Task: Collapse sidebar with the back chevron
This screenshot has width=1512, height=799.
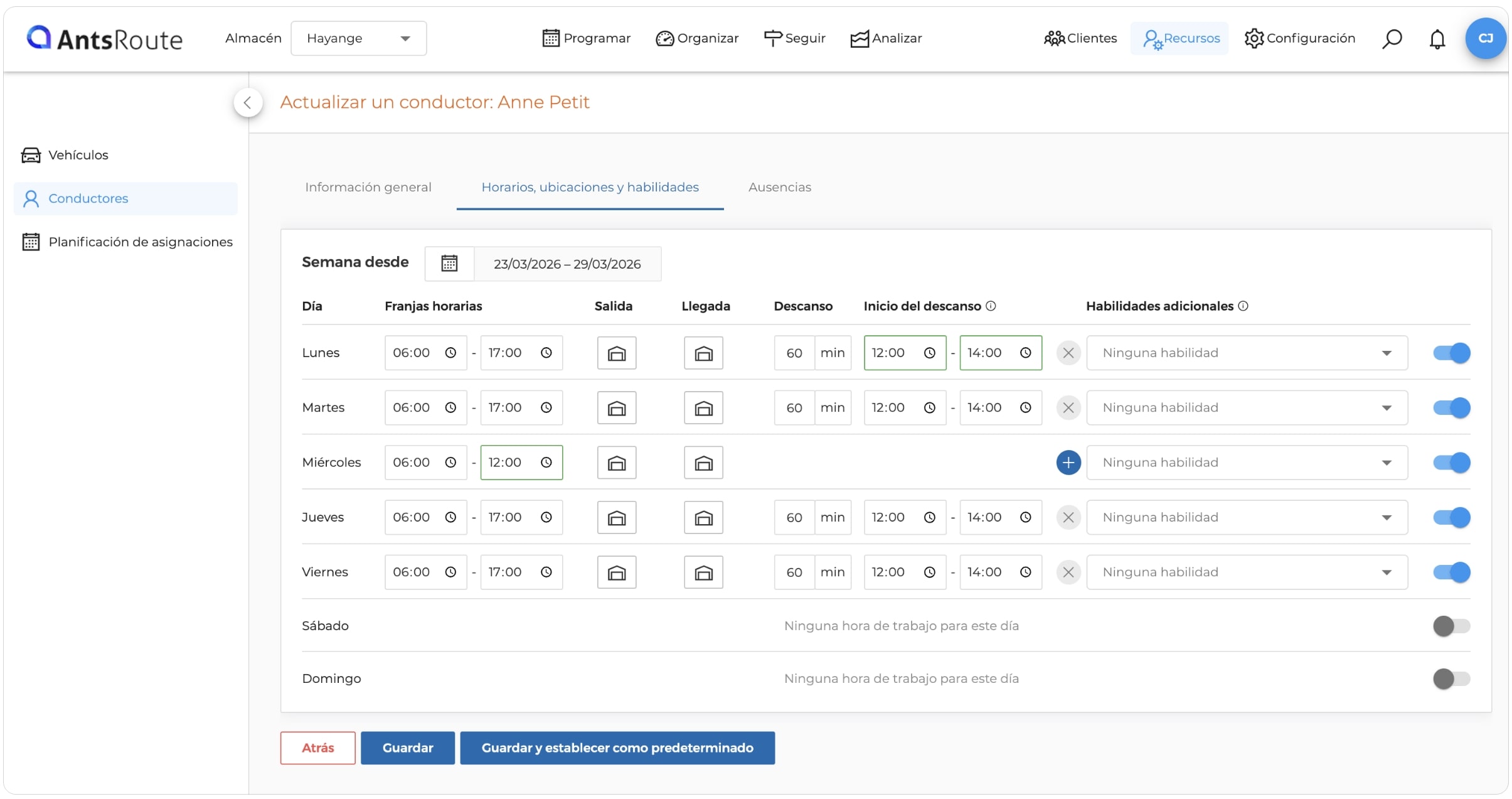Action: pyautogui.click(x=248, y=102)
